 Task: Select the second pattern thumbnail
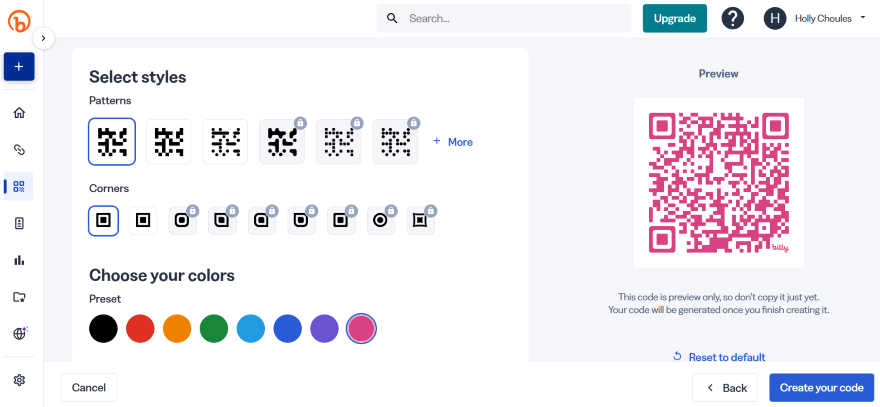(168, 141)
